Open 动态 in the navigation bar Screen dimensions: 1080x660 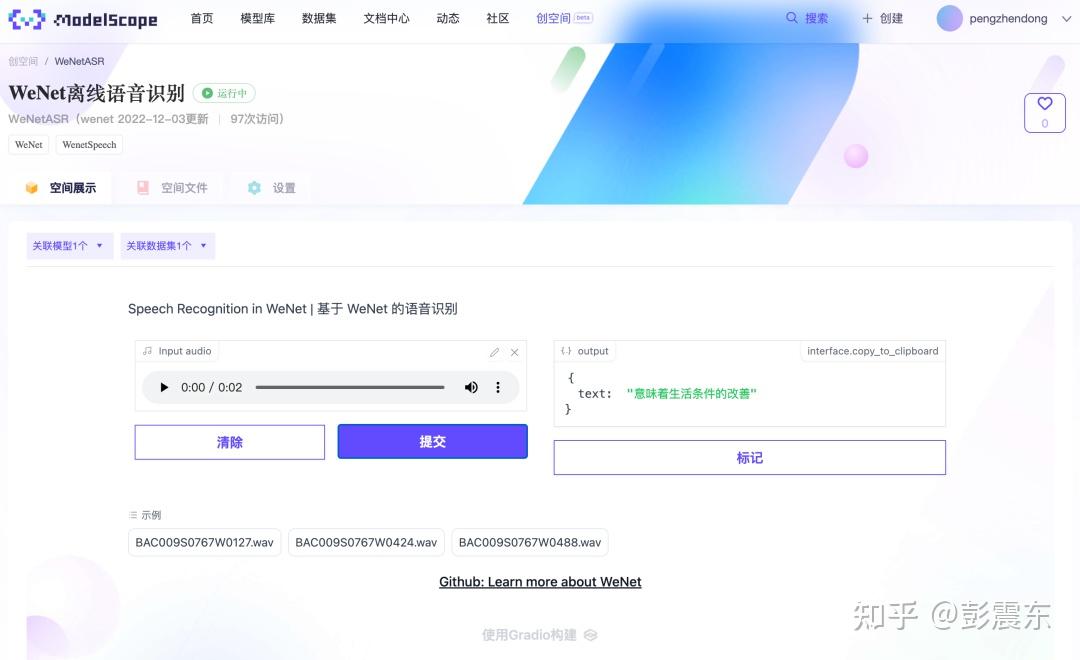click(448, 19)
